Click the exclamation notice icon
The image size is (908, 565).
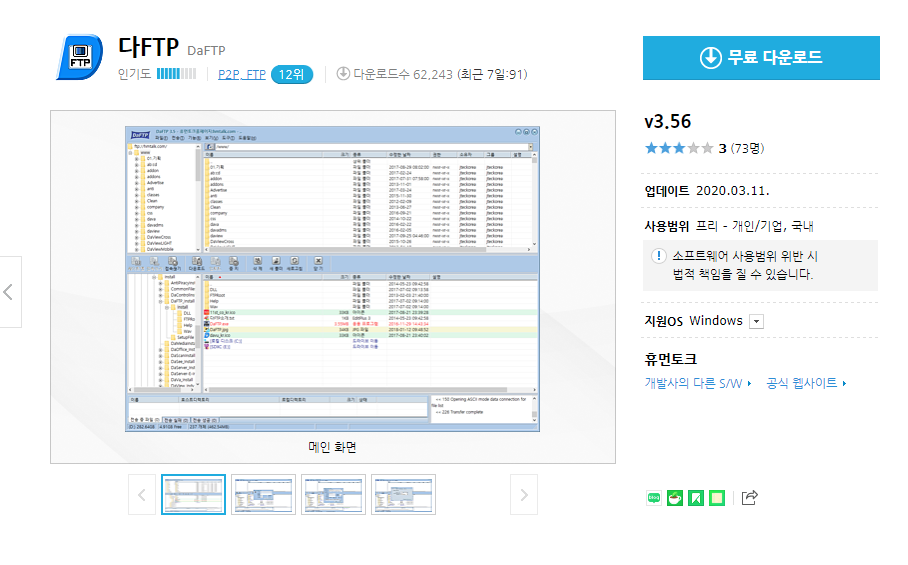tap(658, 256)
